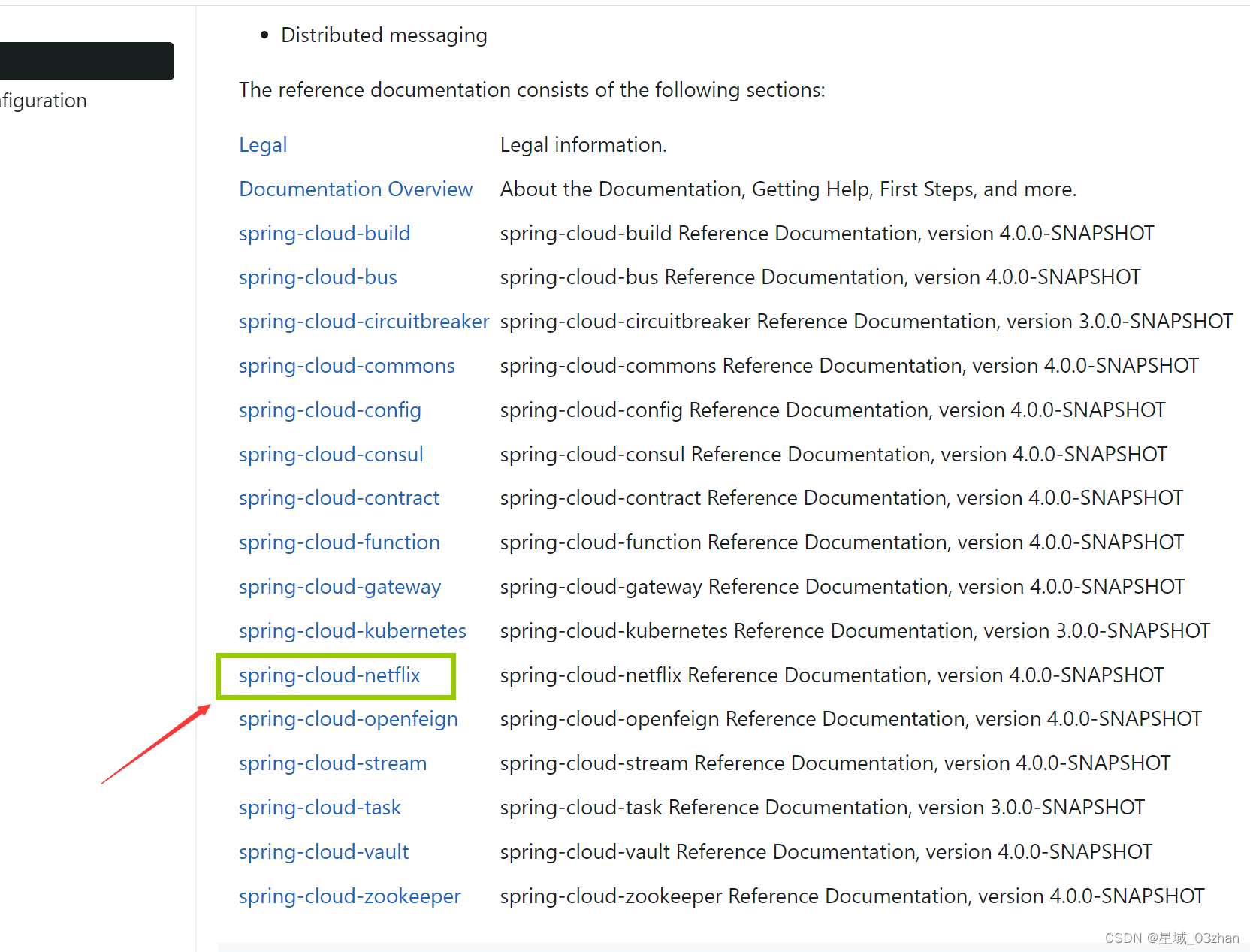Open the spring-cloud-bus link
The height and width of the screenshot is (952, 1250).
(318, 277)
